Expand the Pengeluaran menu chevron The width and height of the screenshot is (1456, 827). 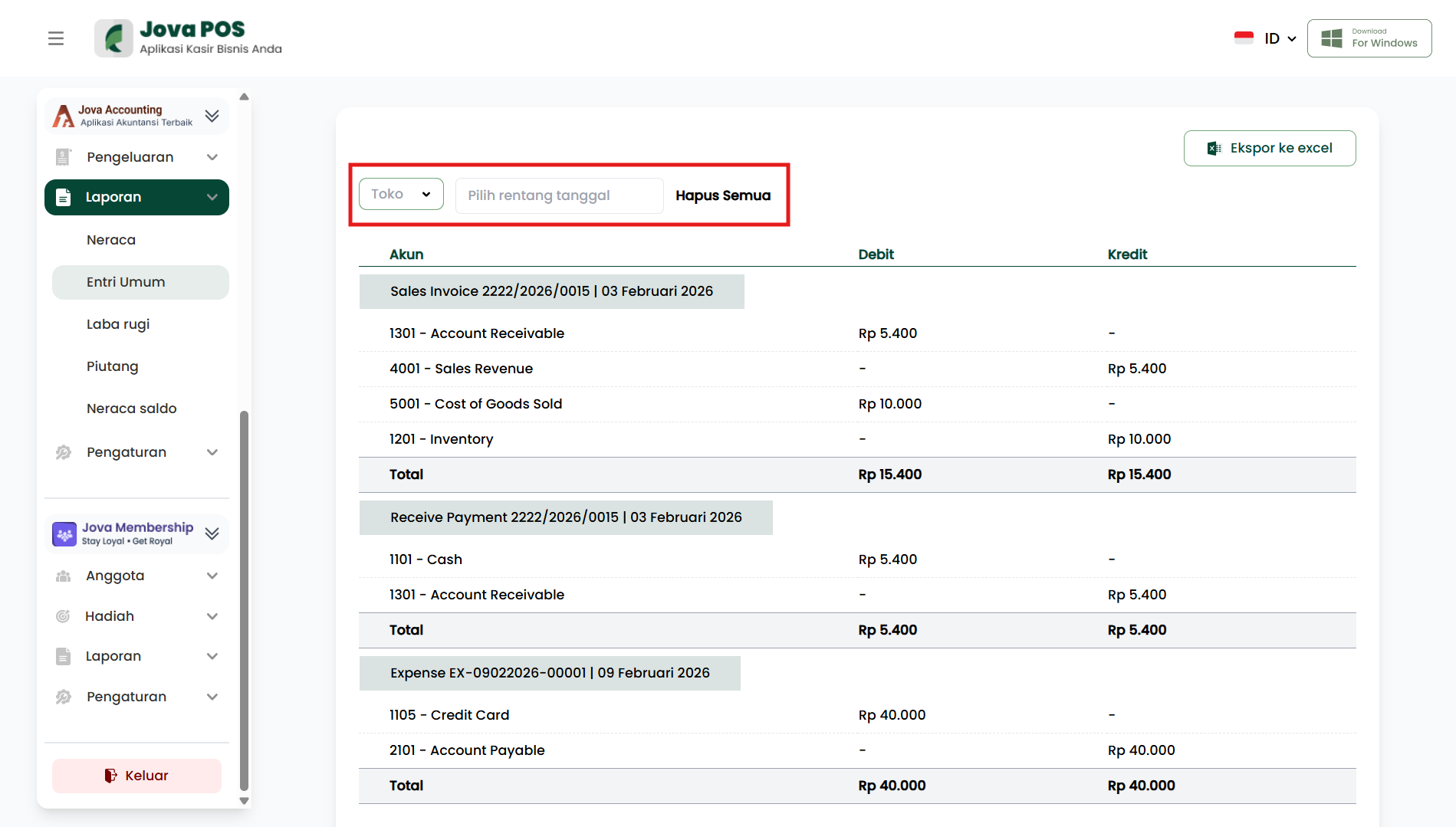point(212,157)
